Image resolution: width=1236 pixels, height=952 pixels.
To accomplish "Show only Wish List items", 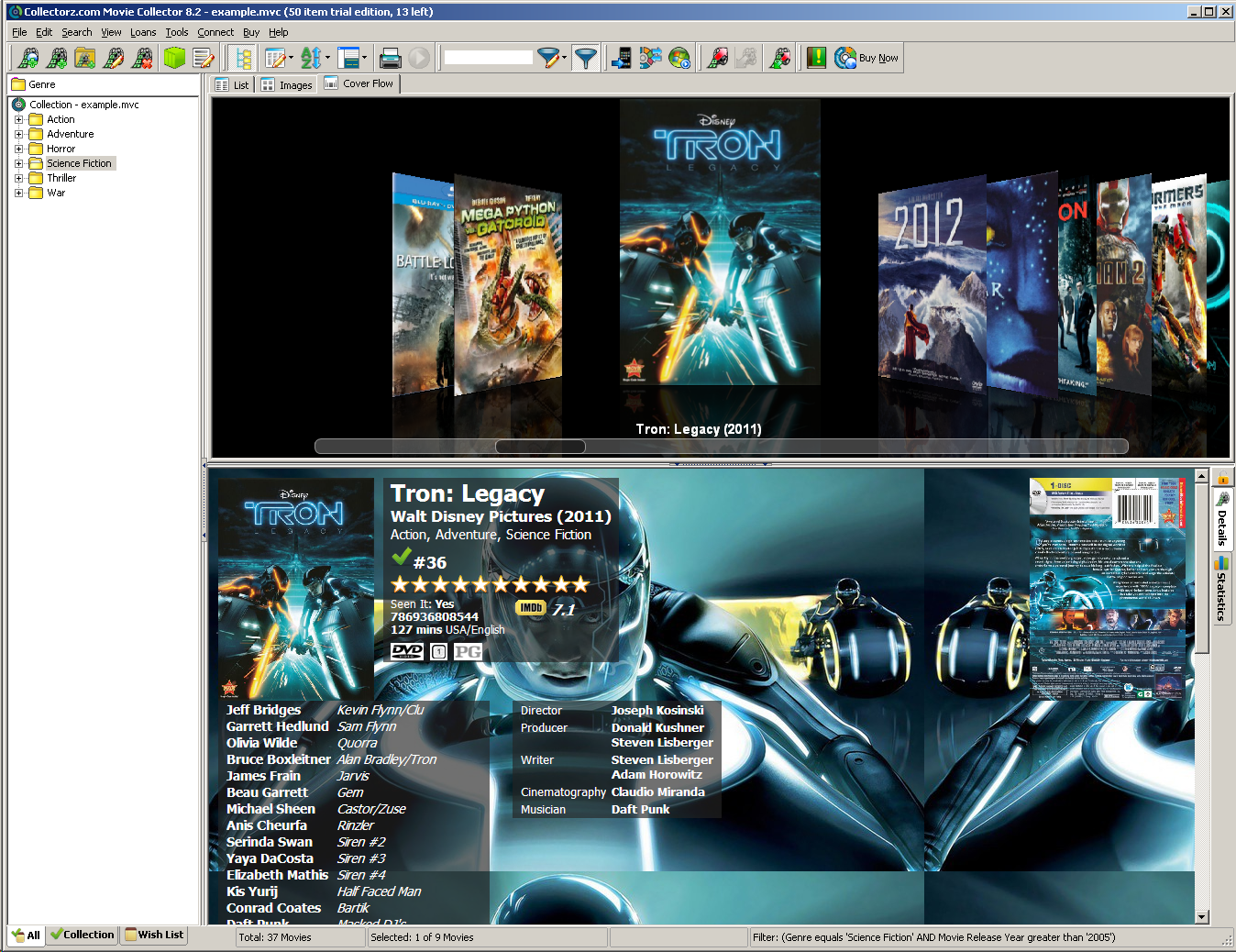I will tap(154, 935).
